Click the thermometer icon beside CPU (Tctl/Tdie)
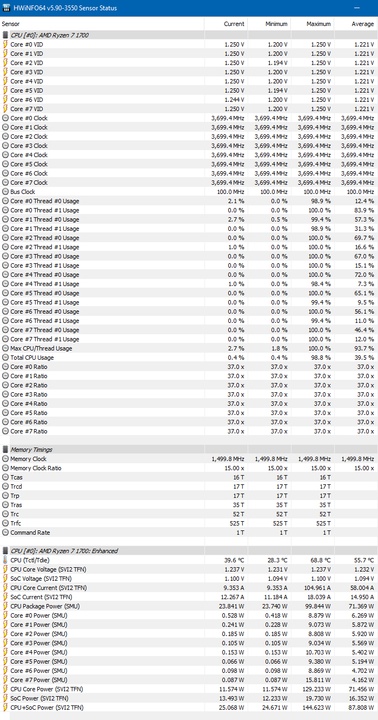This screenshot has width=378, height=720. 6,560
